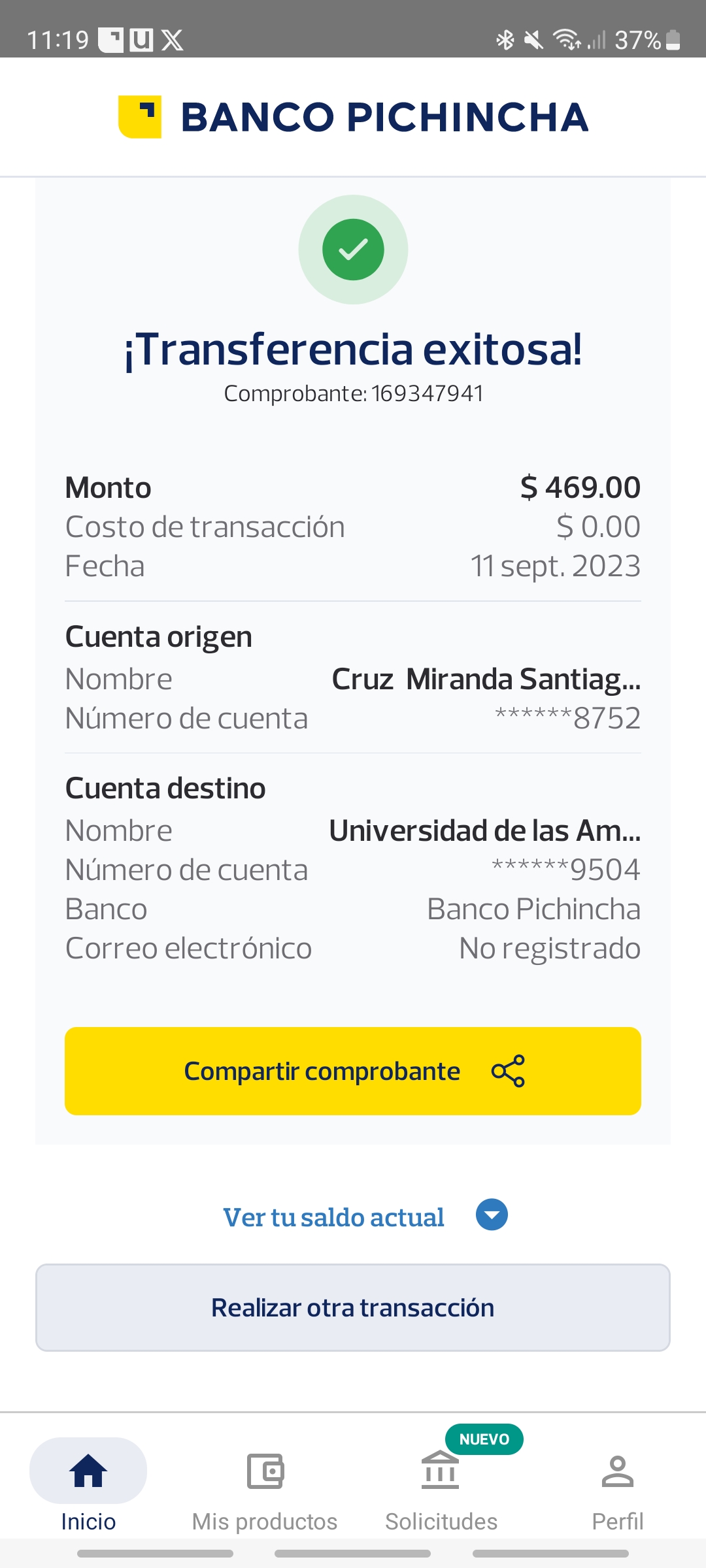Screen dimensions: 706x1568
Task: Tap the Comprobante number 169347941
Action: click(x=428, y=394)
